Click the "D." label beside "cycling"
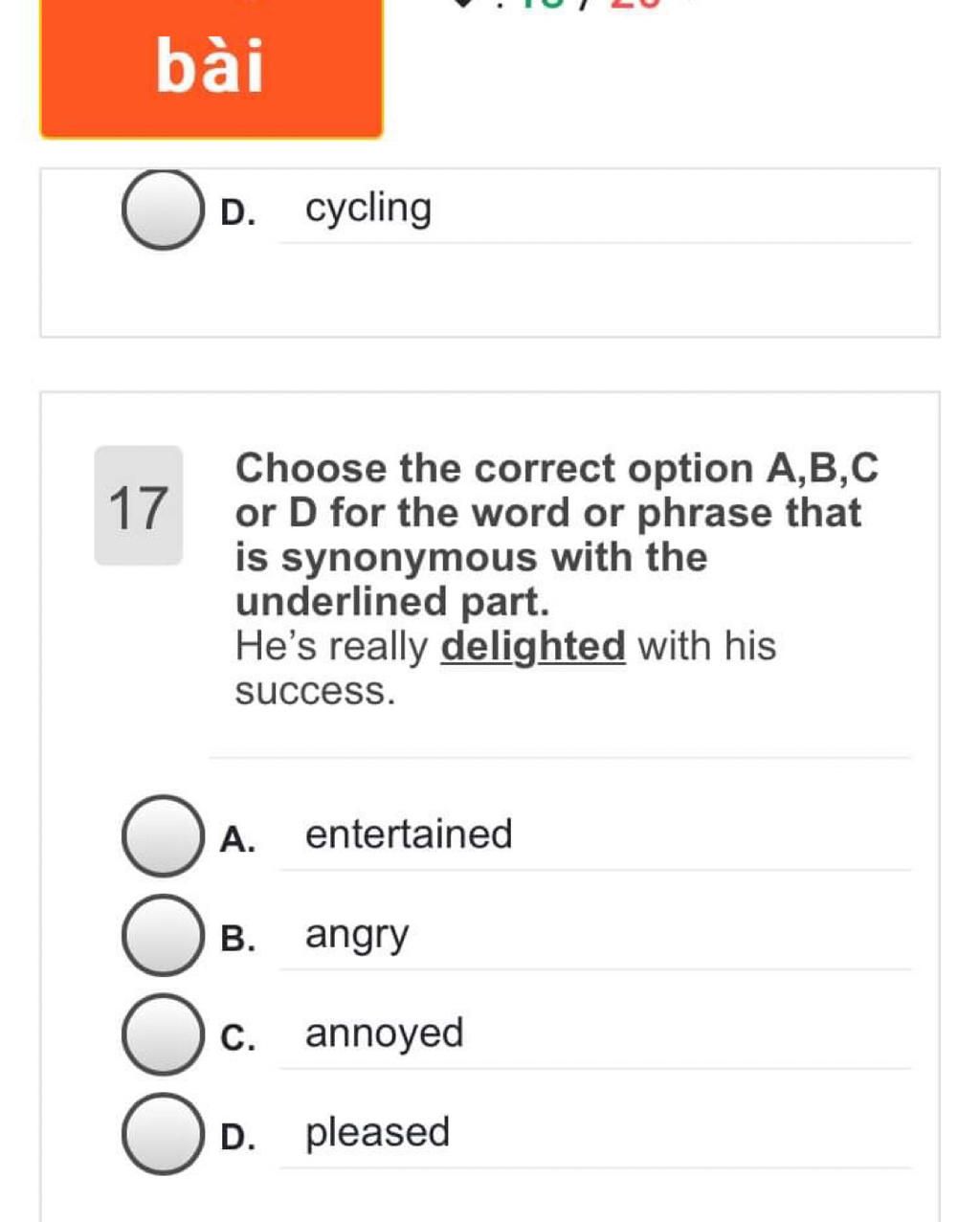Viewport: 980px width, 1222px height. click(x=237, y=212)
